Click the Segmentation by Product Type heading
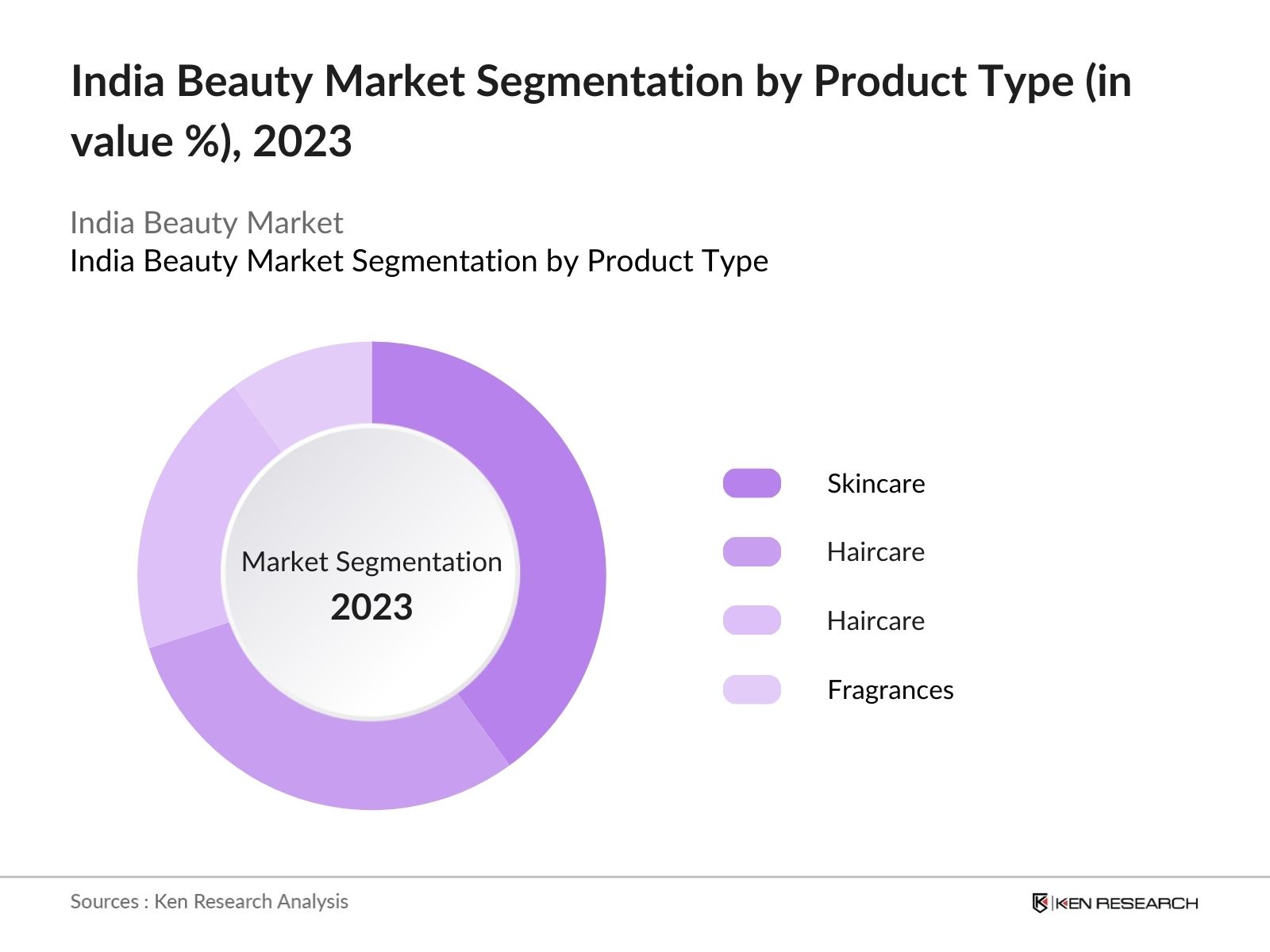This screenshot has height=952, width=1270. (418, 260)
